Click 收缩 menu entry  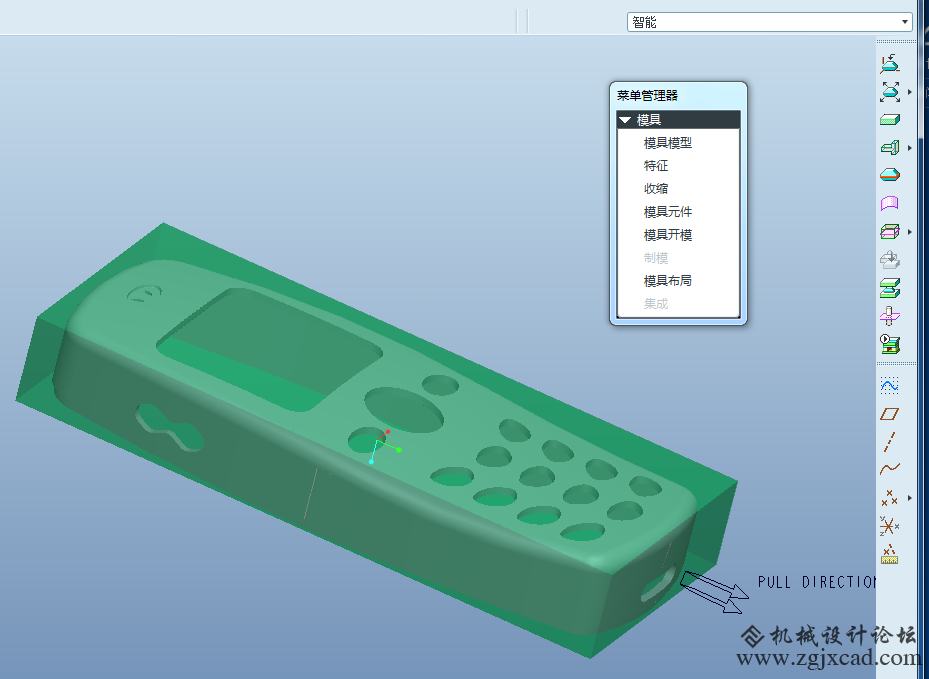[x=656, y=188]
